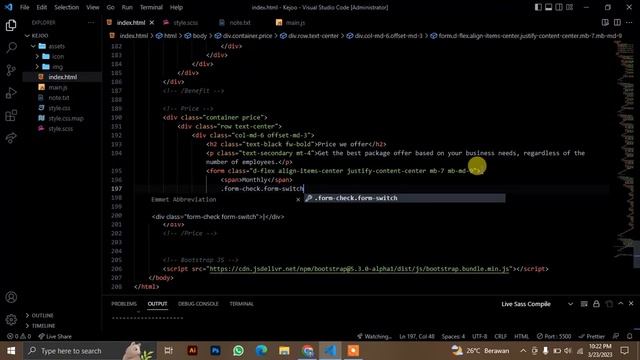
Task: Switch to the note.txt editor tab
Action: (x=240, y=22)
